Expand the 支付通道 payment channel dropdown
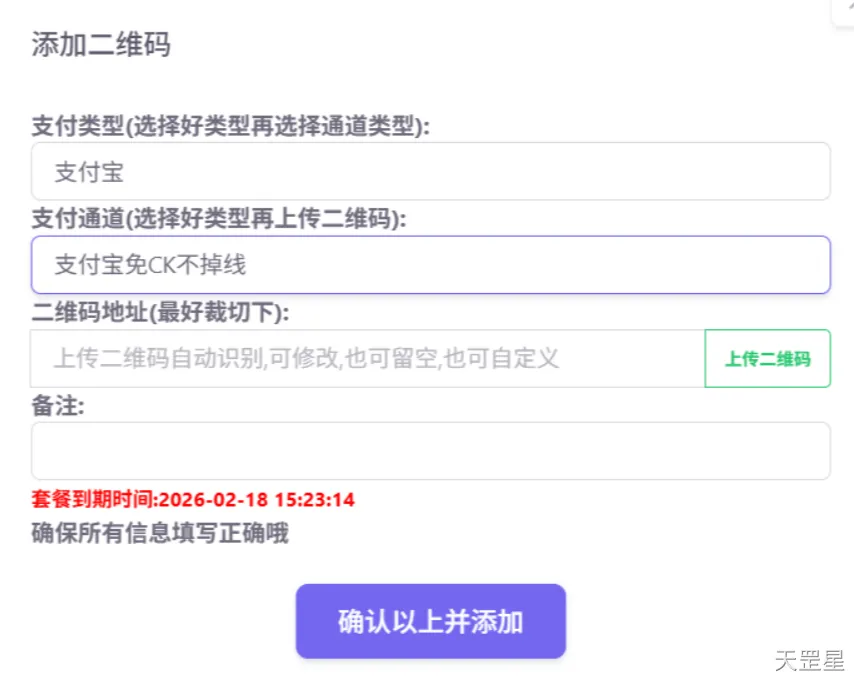854x681 pixels. (430, 265)
